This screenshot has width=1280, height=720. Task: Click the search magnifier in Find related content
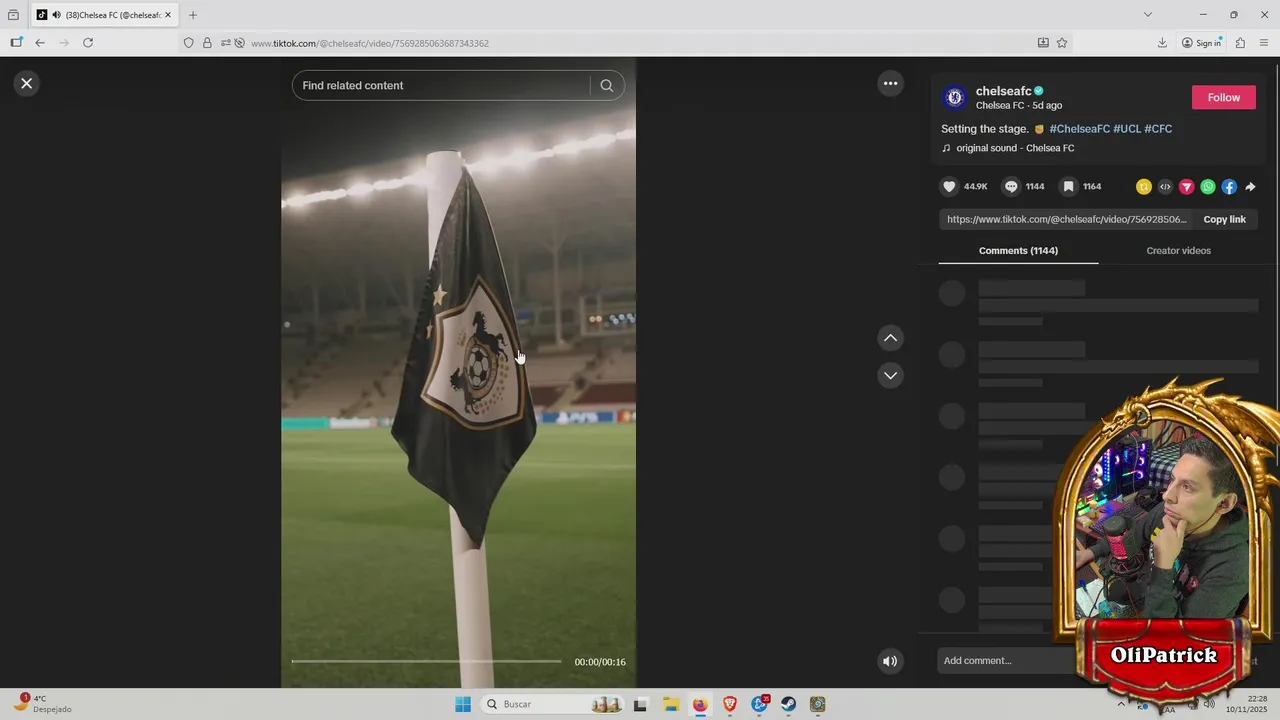point(606,86)
